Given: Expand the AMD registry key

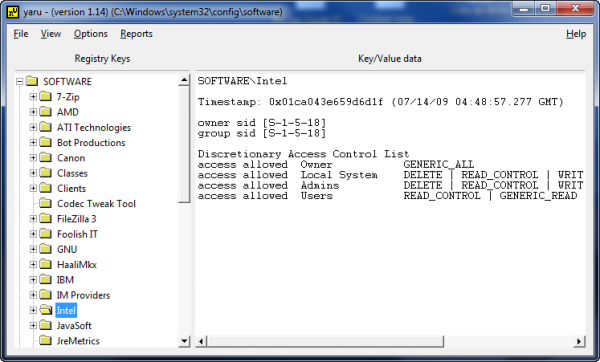Looking at the screenshot, I should 33,112.
